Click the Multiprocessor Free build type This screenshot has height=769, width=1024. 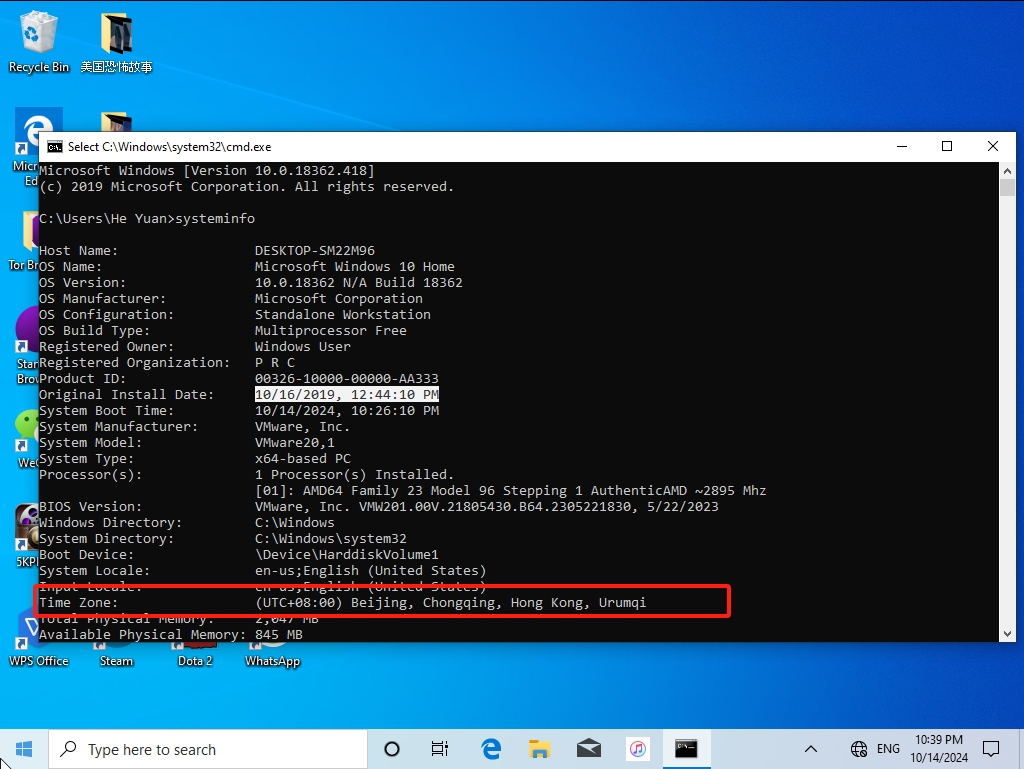(330, 331)
